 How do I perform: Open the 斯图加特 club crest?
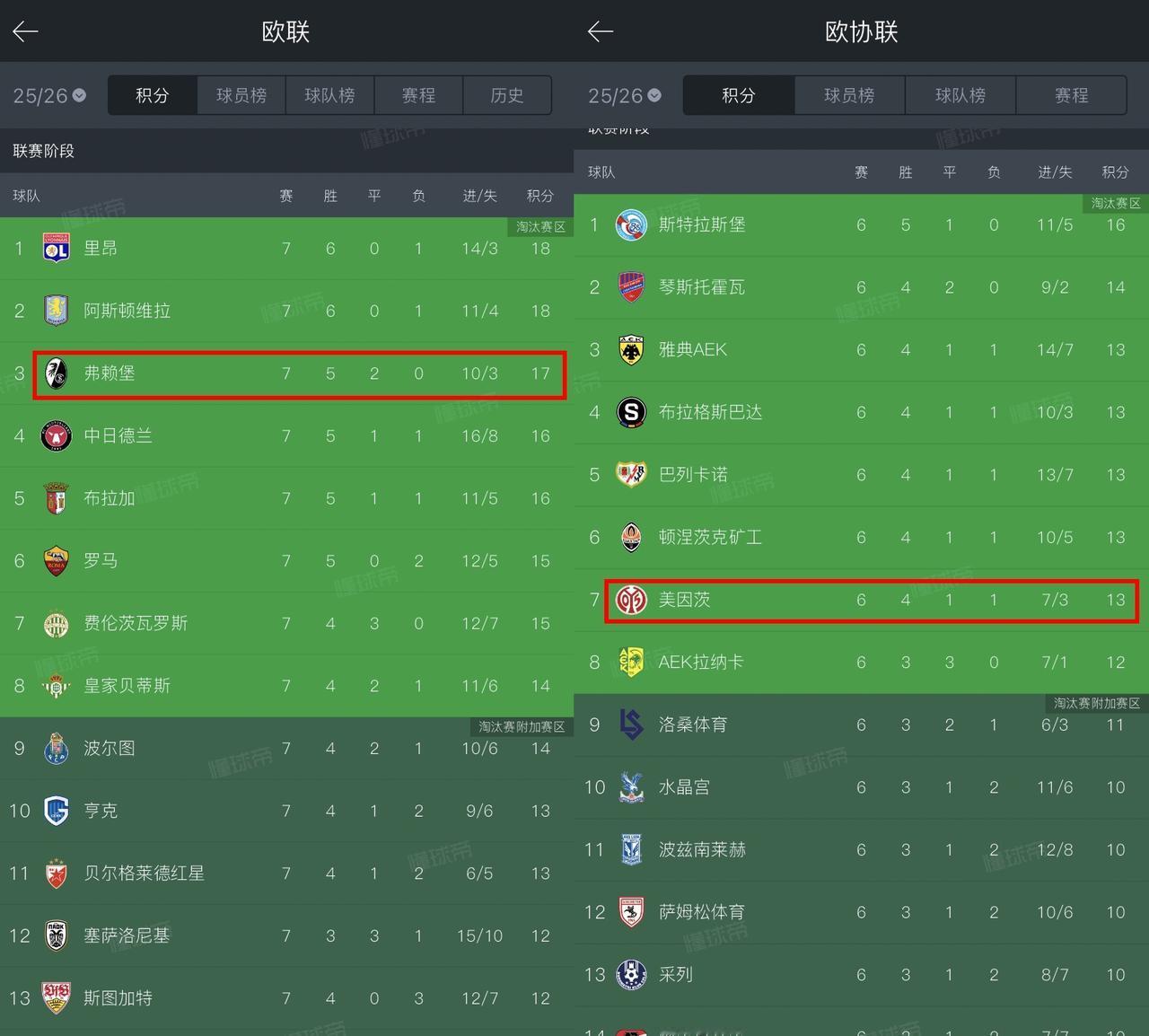[57, 997]
